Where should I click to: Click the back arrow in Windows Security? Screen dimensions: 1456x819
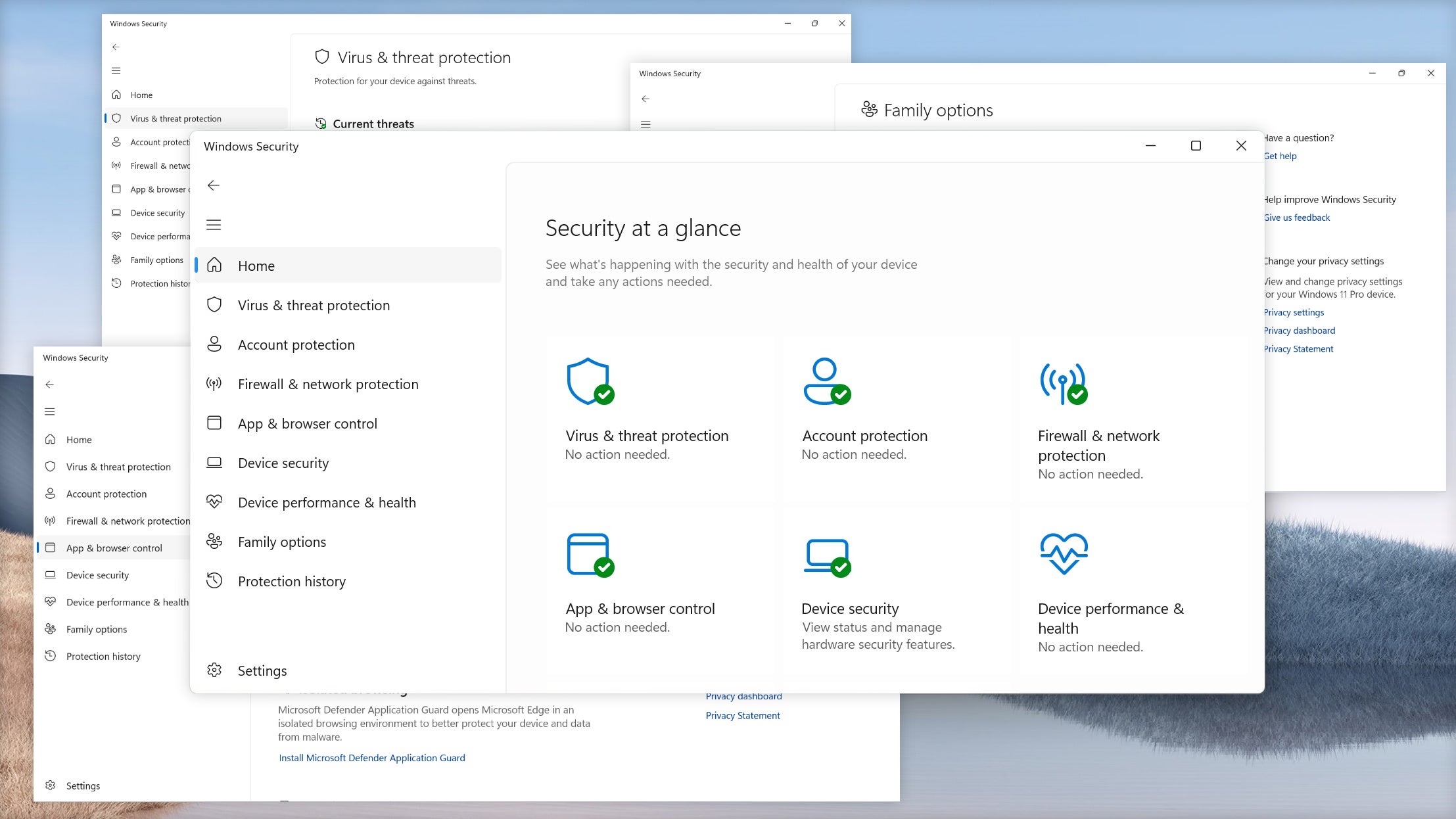click(214, 185)
